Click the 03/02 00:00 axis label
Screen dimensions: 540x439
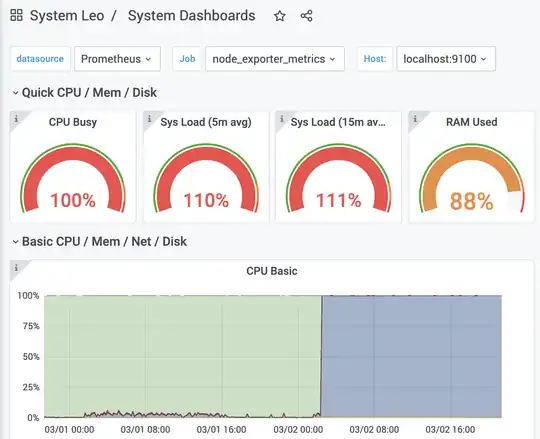pyautogui.click(x=298, y=430)
